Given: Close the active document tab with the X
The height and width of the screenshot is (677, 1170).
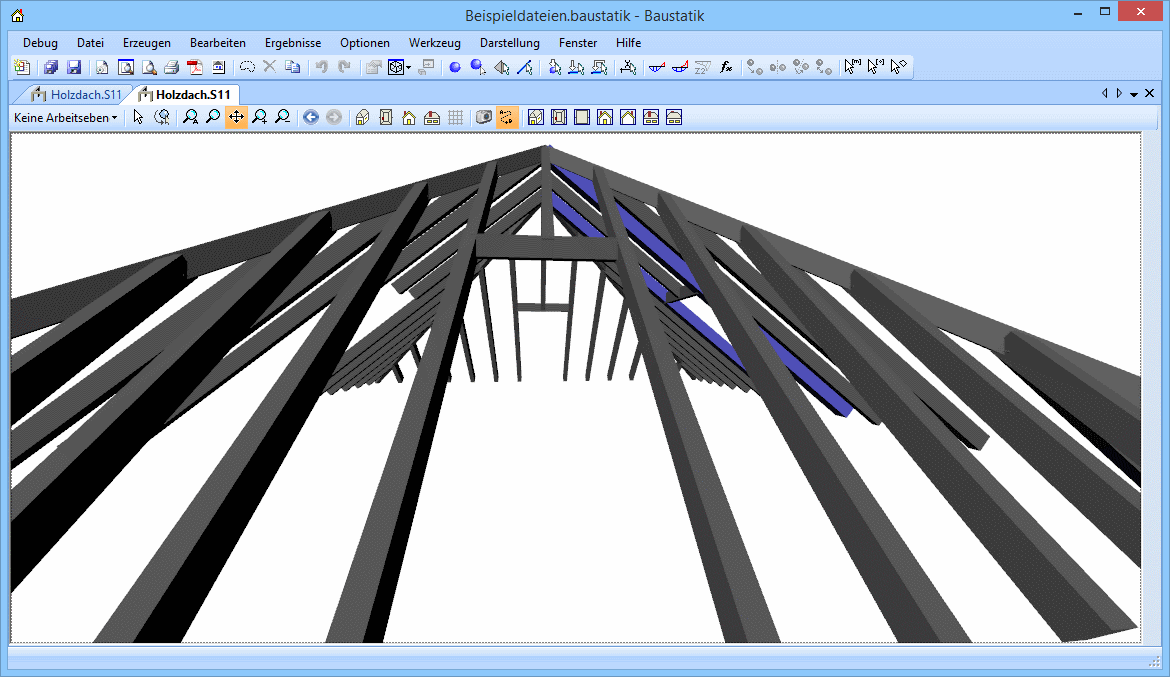Looking at the screenshot, I should pos(1149,94).
